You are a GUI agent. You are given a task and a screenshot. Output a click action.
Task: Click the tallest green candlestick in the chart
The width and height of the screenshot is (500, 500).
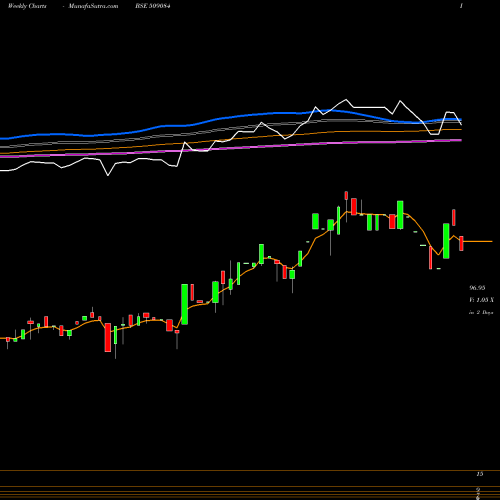(x=184, y=304)
